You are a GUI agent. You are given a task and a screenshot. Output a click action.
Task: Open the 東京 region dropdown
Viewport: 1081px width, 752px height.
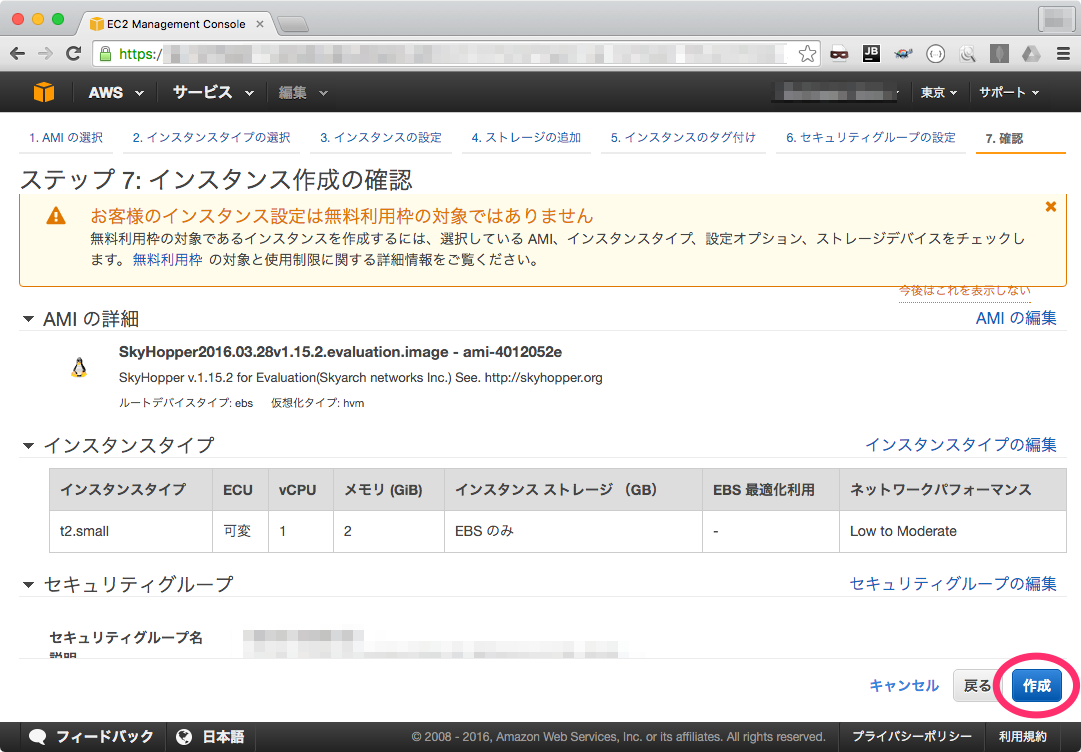click(939, 92)
